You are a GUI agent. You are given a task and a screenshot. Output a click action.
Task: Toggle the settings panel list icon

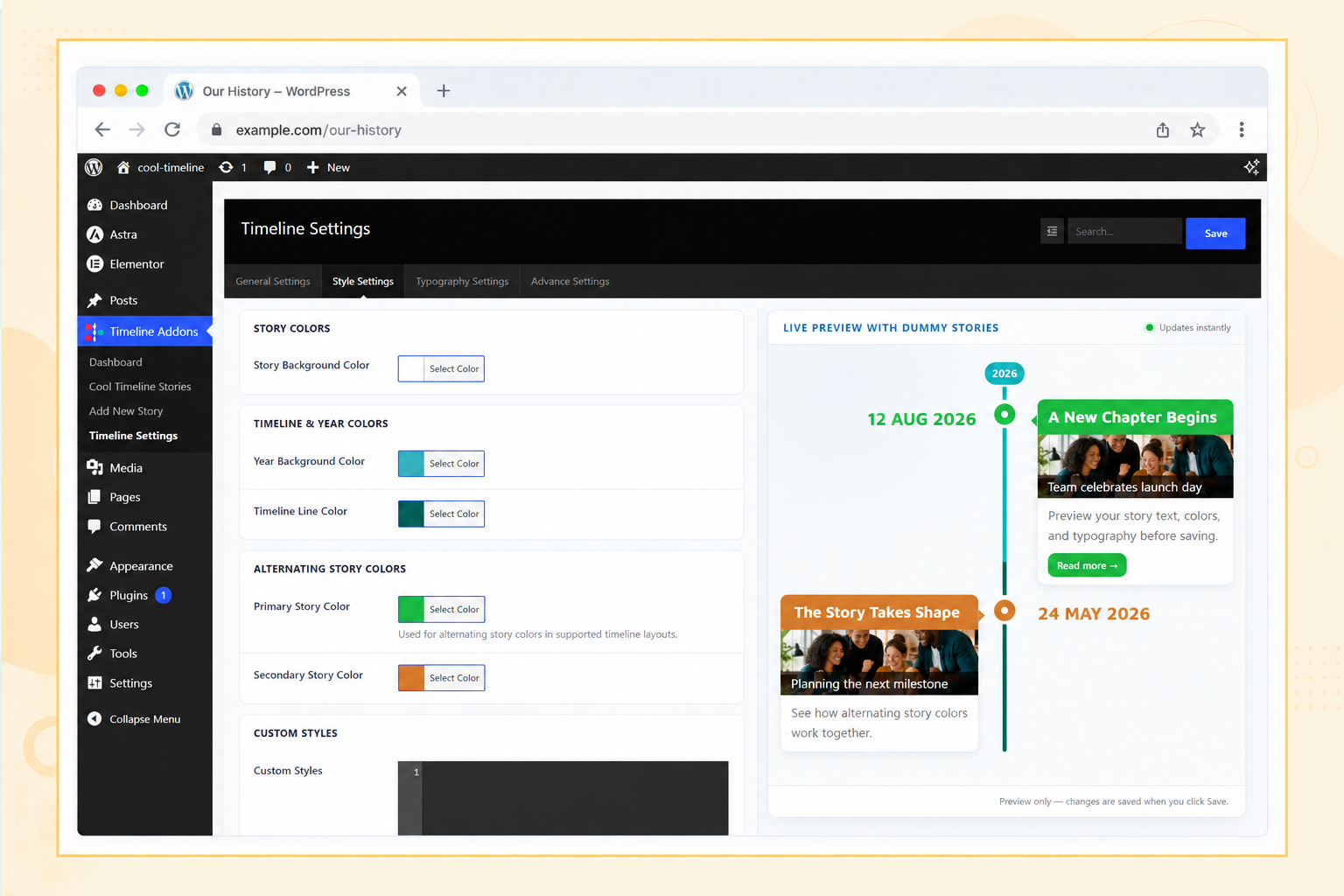pos(1052,231)
